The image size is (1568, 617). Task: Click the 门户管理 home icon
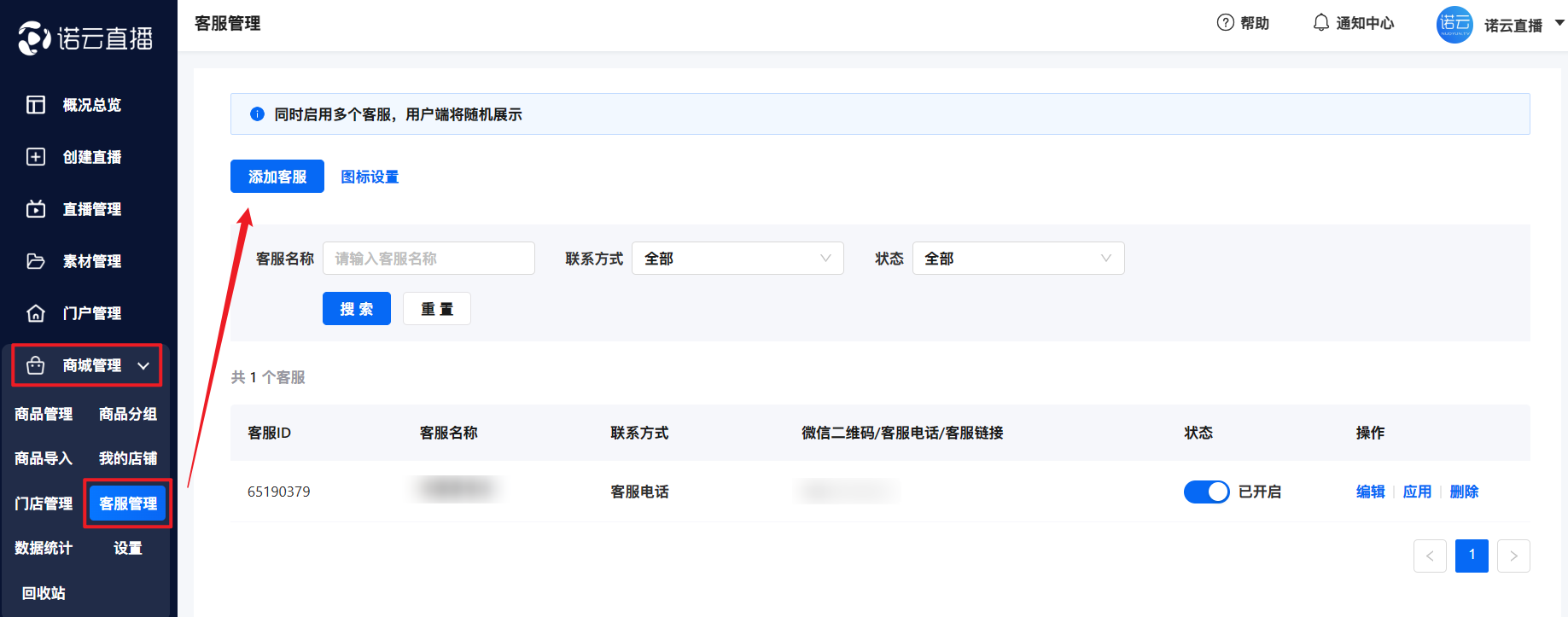[x=36, y=313]
